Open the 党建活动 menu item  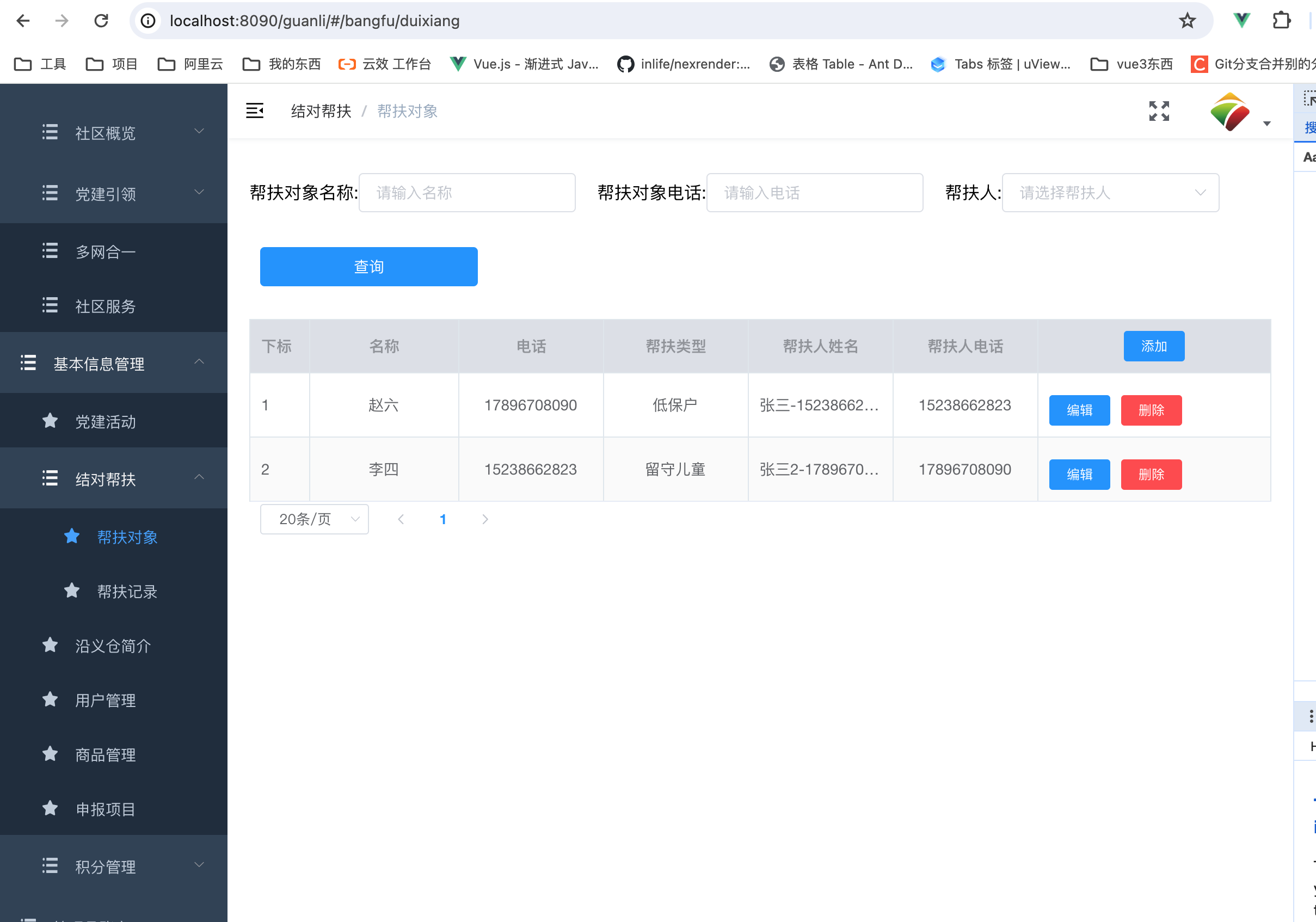pyautogui.click(x=114, y=421)
